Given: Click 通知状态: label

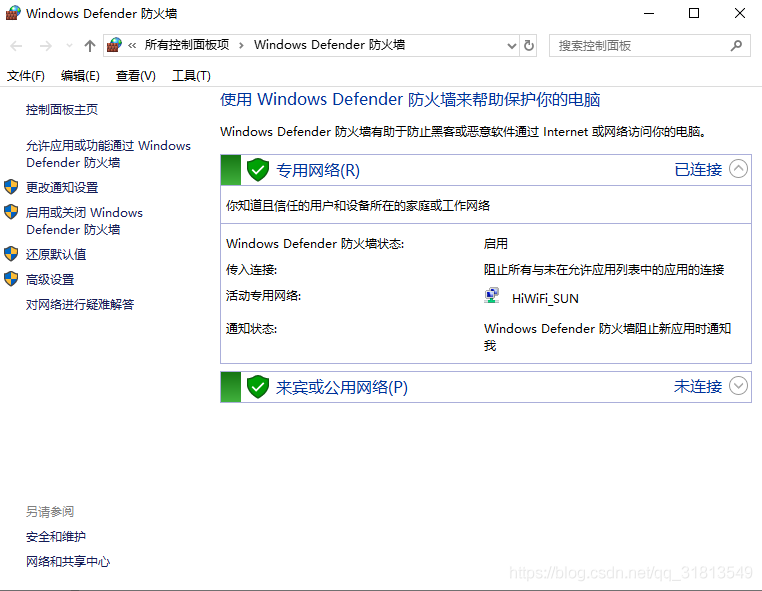Looking at the screenshot, I should [x=251, y=329].
